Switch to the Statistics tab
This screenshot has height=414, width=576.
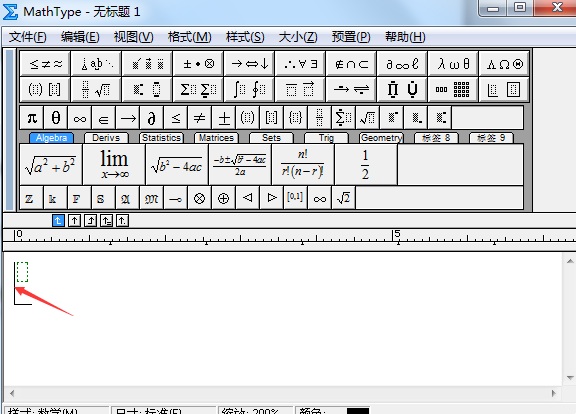[161, 138]
